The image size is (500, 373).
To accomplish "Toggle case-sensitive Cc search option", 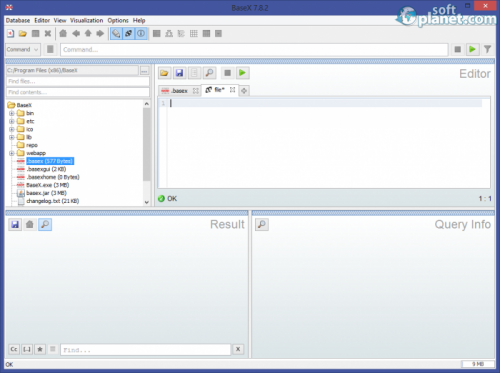I will coord(14,349).
